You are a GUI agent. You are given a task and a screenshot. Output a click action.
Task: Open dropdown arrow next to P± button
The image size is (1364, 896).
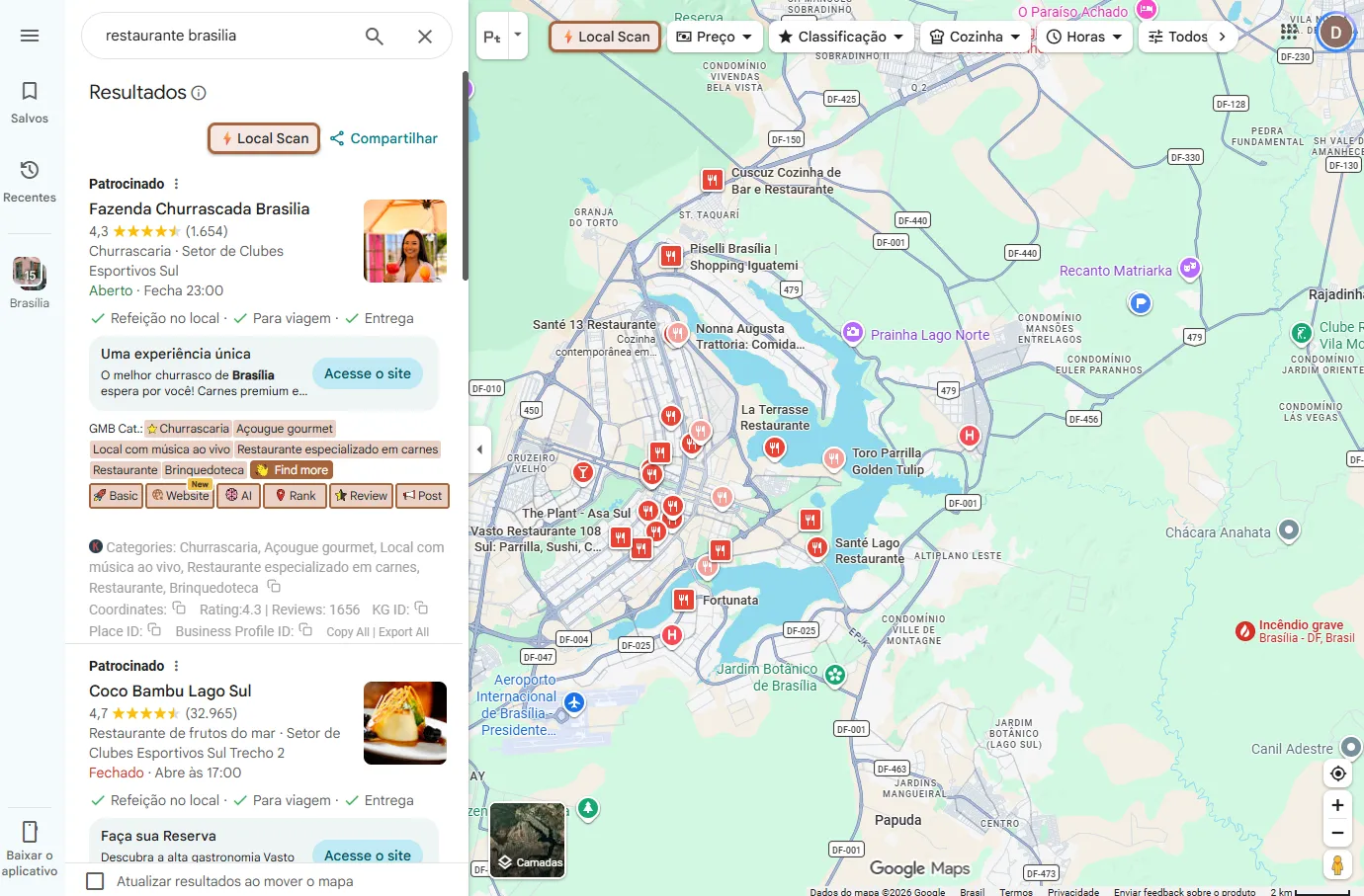[518, 36]
